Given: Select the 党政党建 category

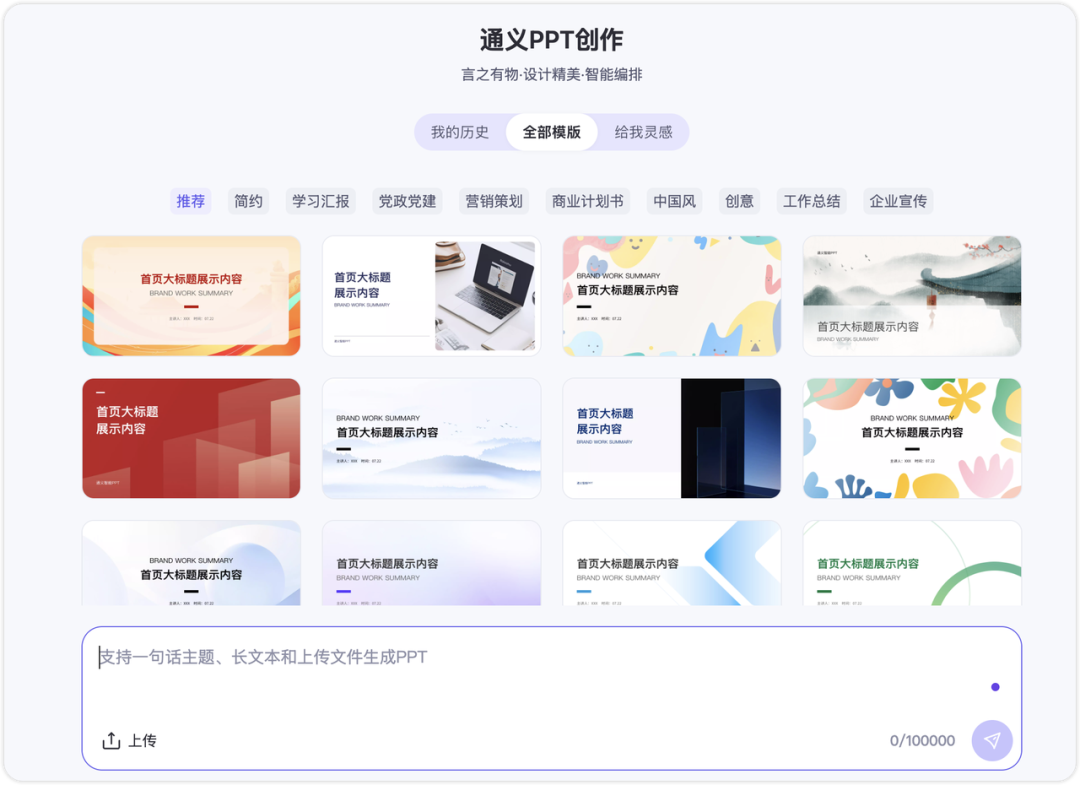Looking at the screenshot, I should click(x=407, y=201).
